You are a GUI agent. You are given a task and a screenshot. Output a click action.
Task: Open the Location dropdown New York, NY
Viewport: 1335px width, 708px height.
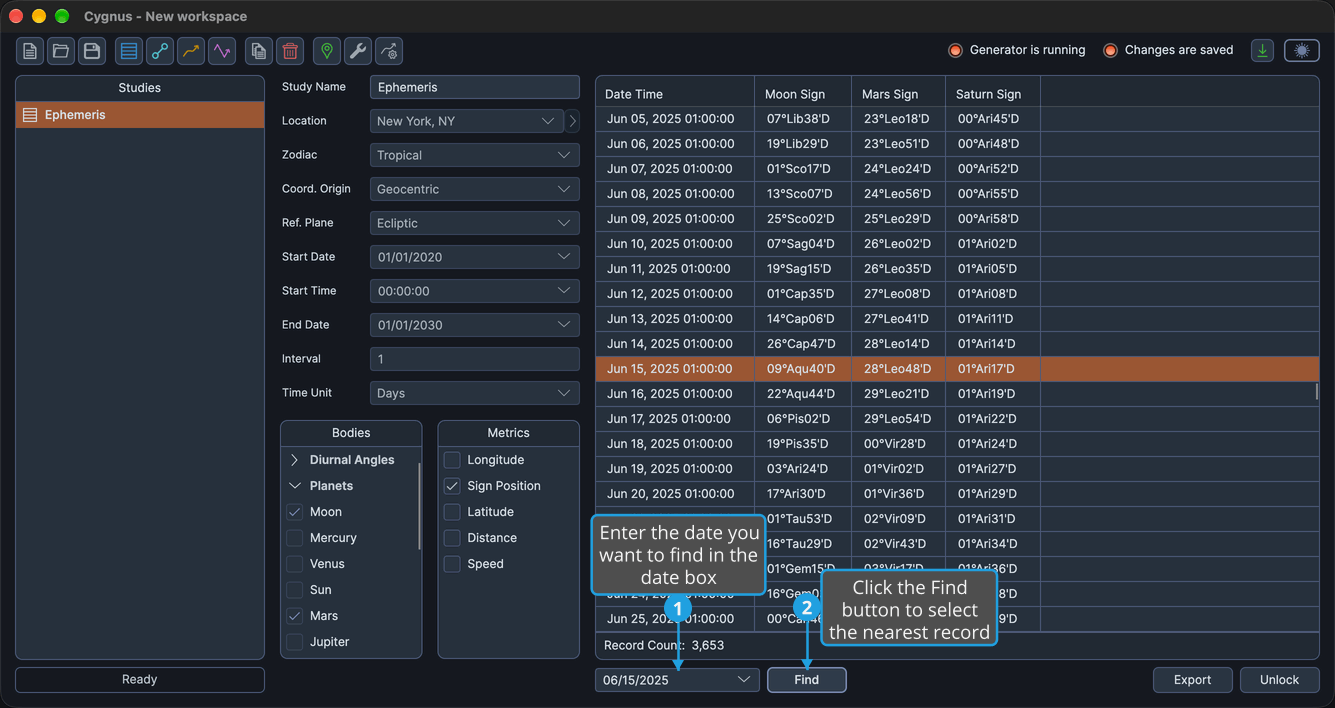(x=467, y=121)
